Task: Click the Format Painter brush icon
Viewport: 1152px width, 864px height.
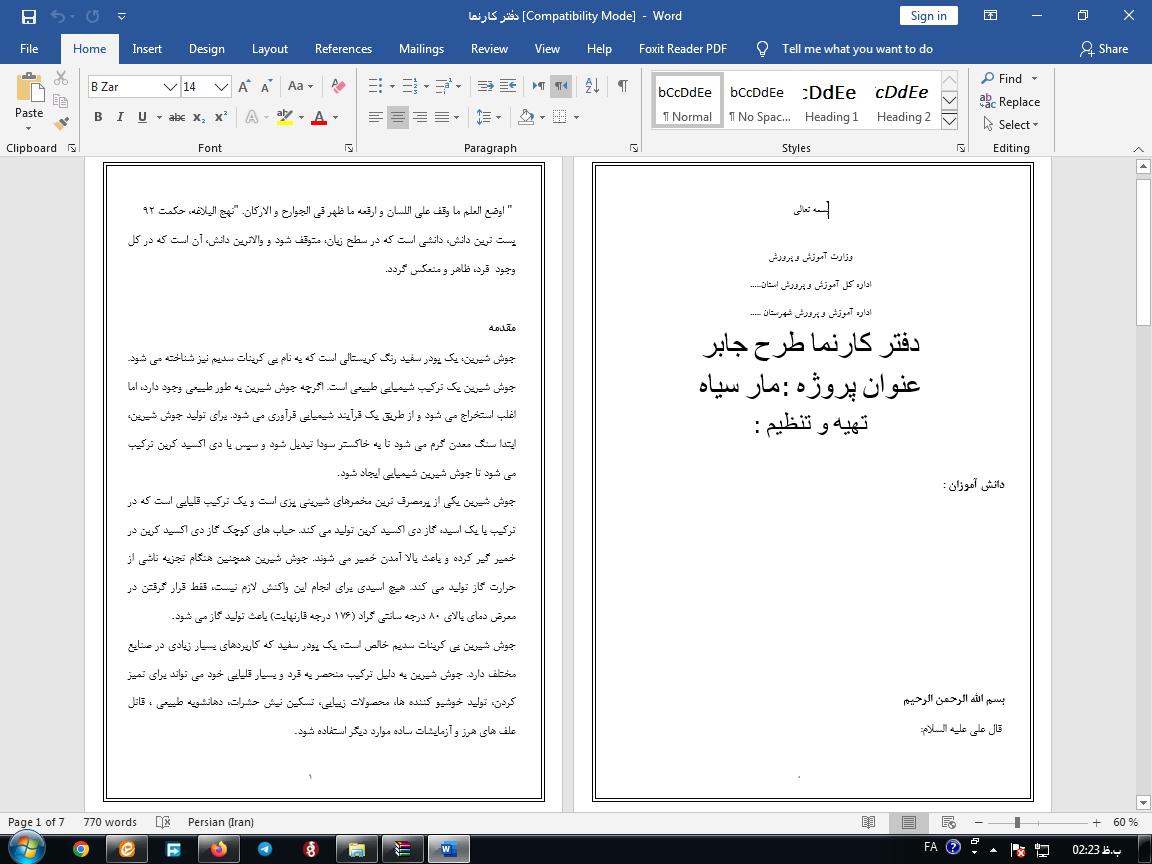Action: (61, 124)
